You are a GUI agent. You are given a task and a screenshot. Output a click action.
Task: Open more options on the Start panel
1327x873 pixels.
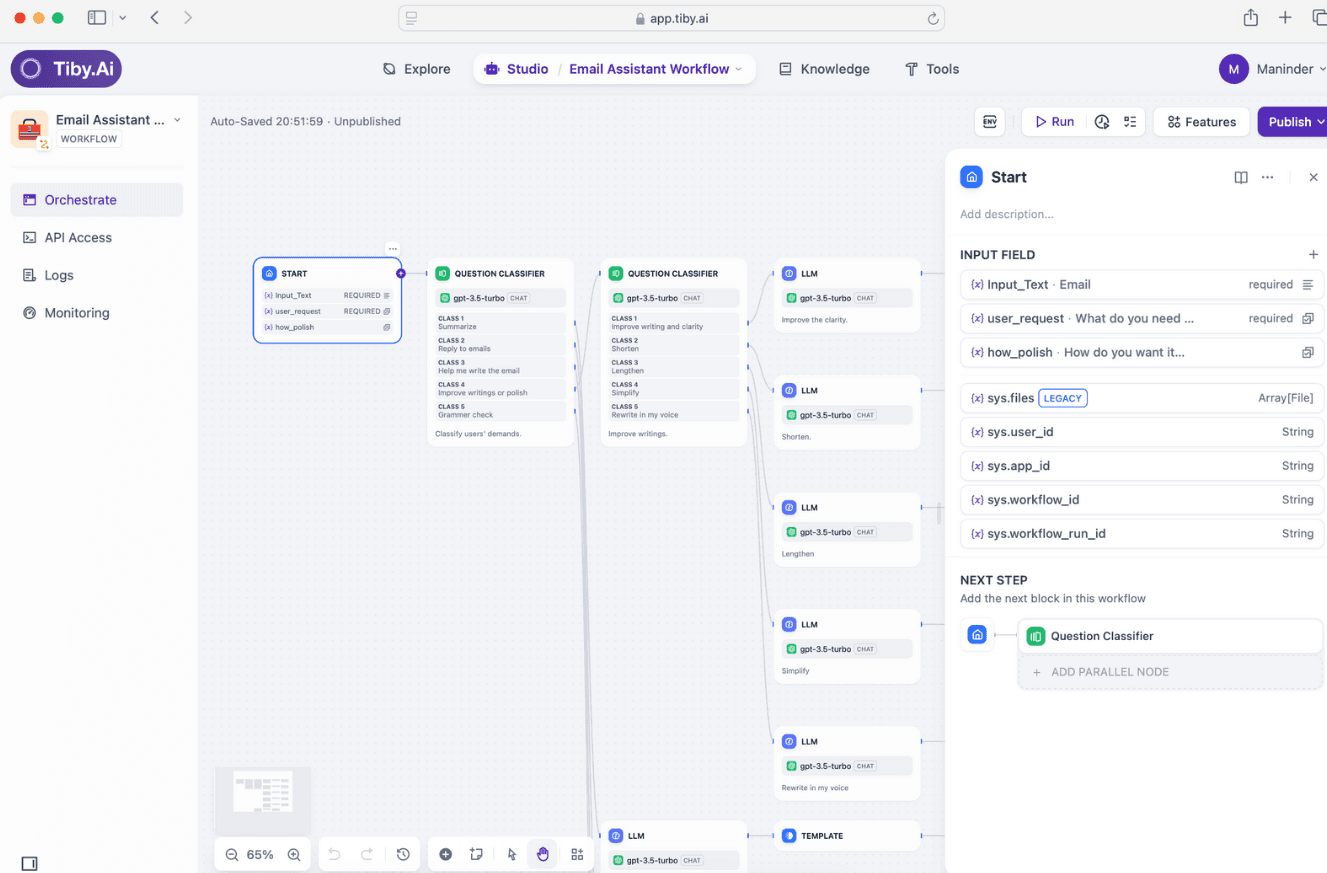click(x=1267, y=177)
